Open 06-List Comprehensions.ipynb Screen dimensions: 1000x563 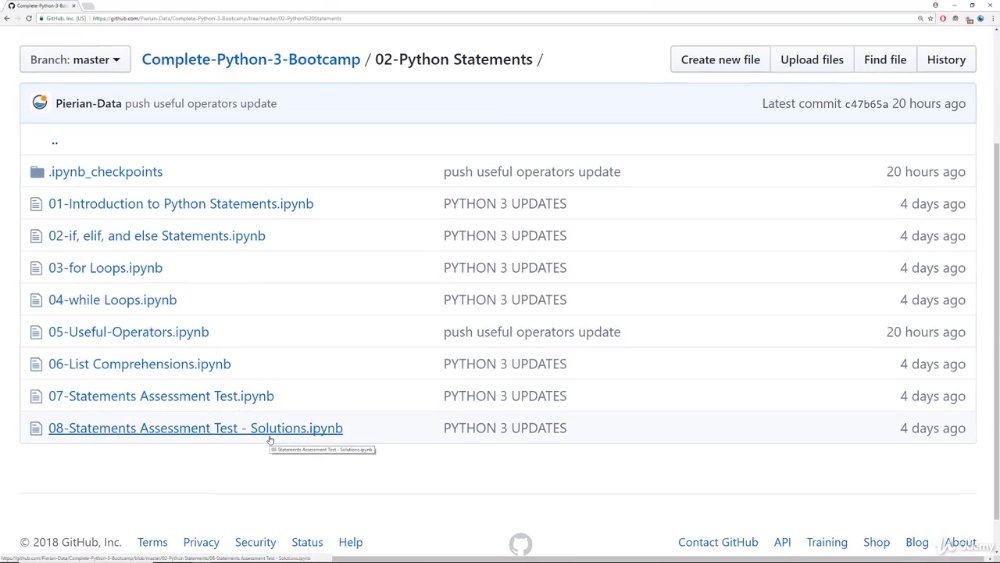point(140,364)
